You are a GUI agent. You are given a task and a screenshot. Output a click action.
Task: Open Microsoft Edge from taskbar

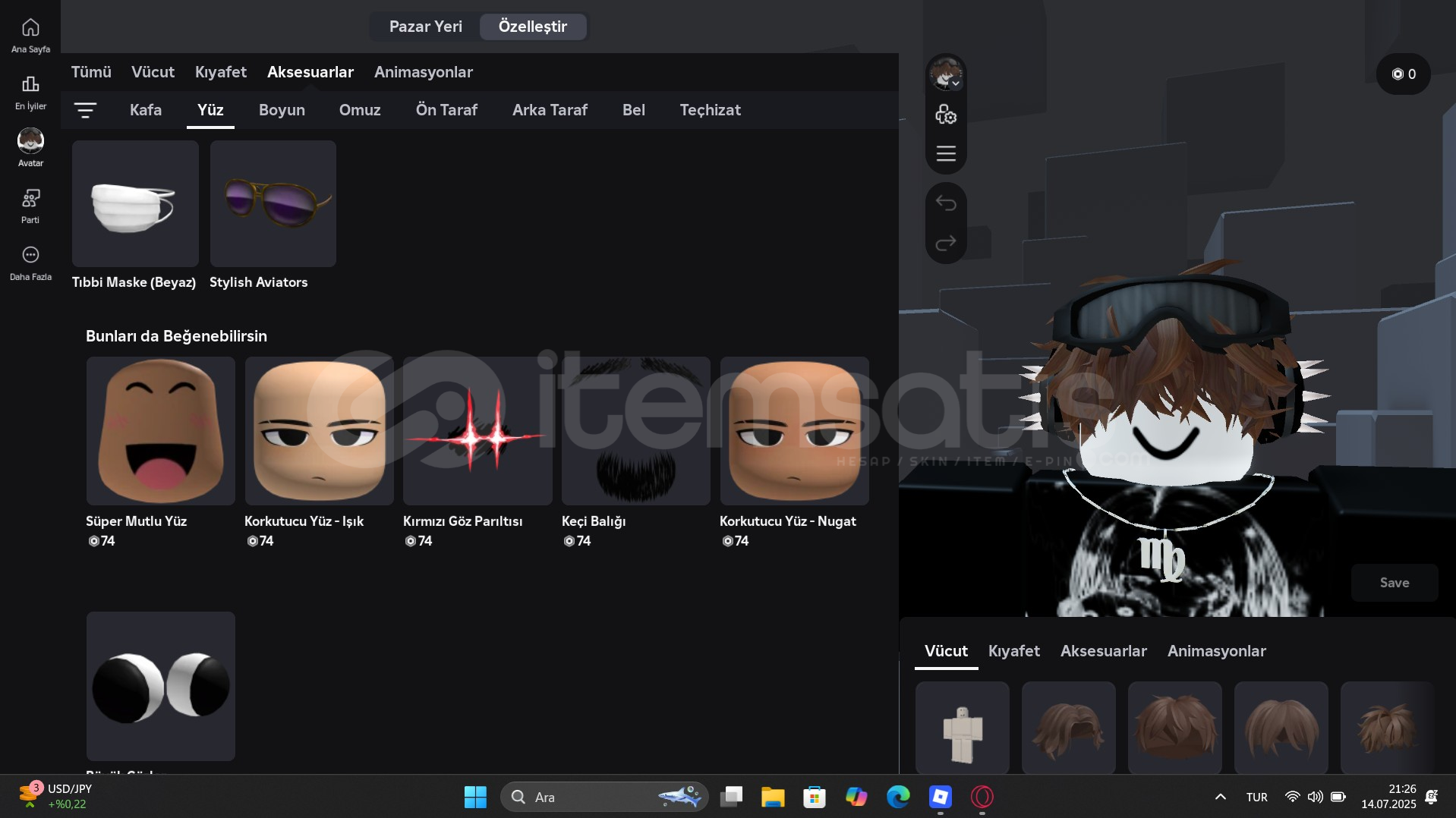click(898, 797)
